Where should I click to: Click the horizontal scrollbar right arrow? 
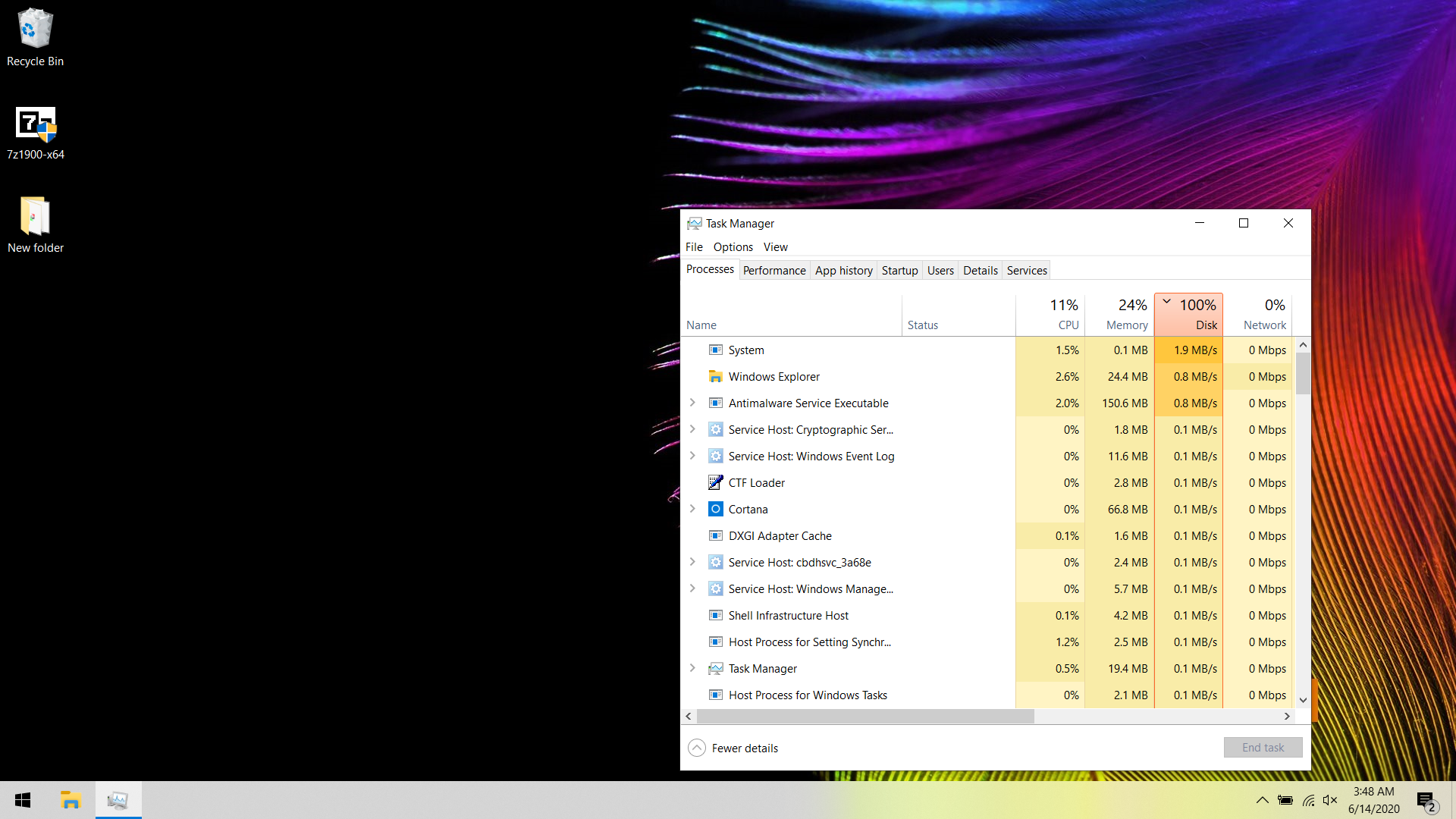point(1287,717)
